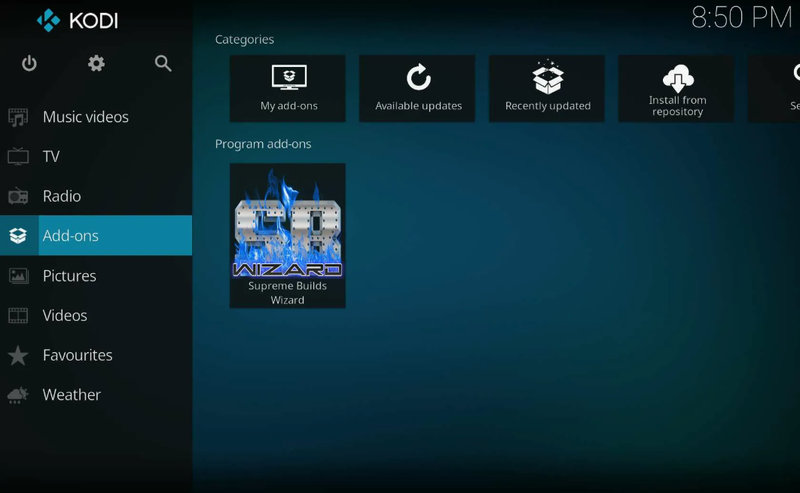Image resolution: width=800 pixels, height=493 pixels.
Task: Open the search magnifier icon
Action: pos(163,63)
